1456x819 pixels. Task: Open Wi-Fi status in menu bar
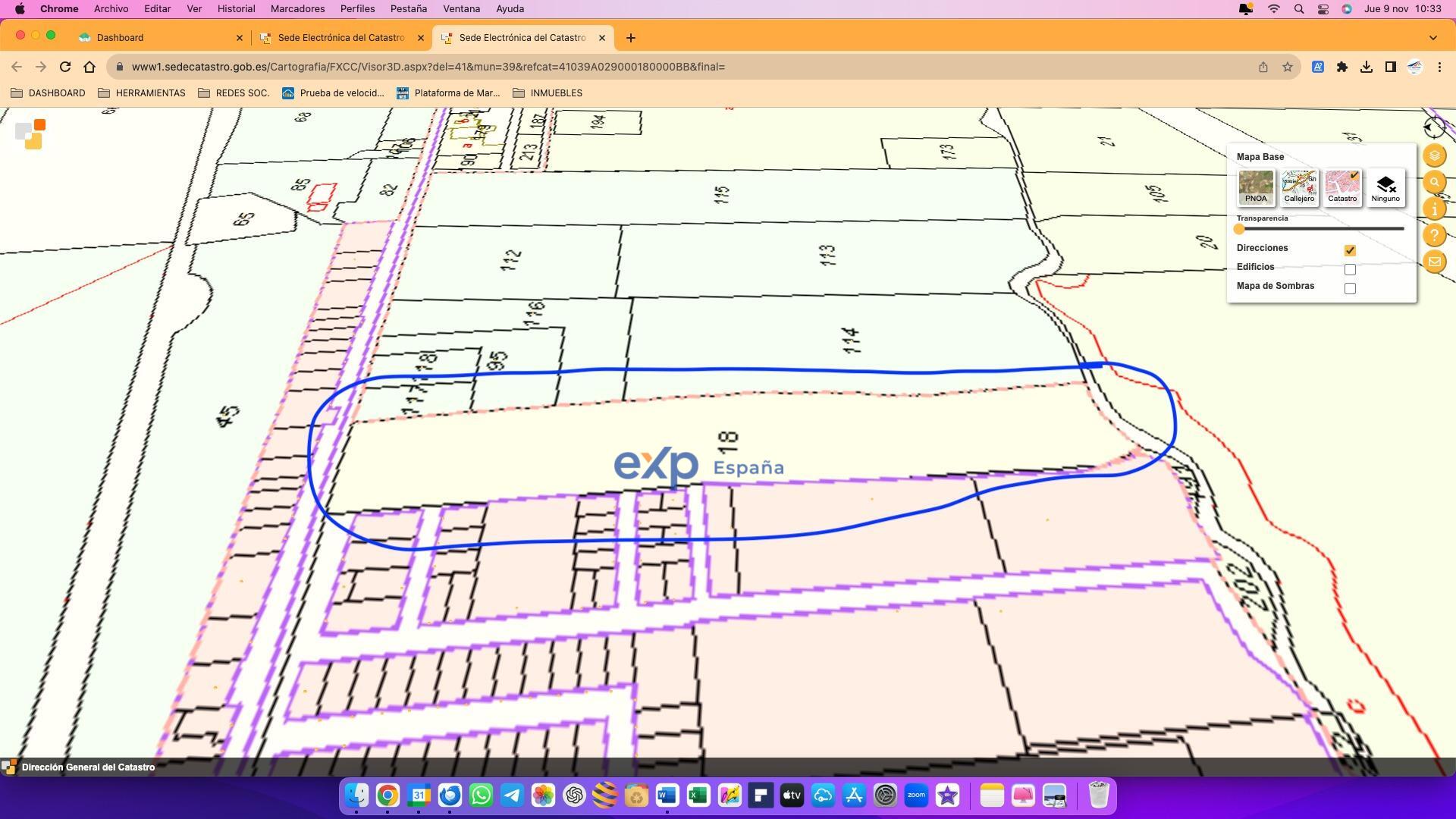pos(1274,9)
